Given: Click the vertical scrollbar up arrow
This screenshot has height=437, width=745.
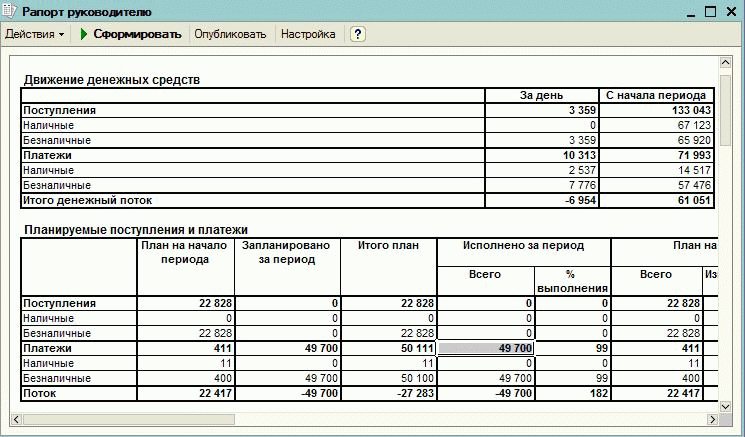Looking at the screenshot, I should point(725,62).
